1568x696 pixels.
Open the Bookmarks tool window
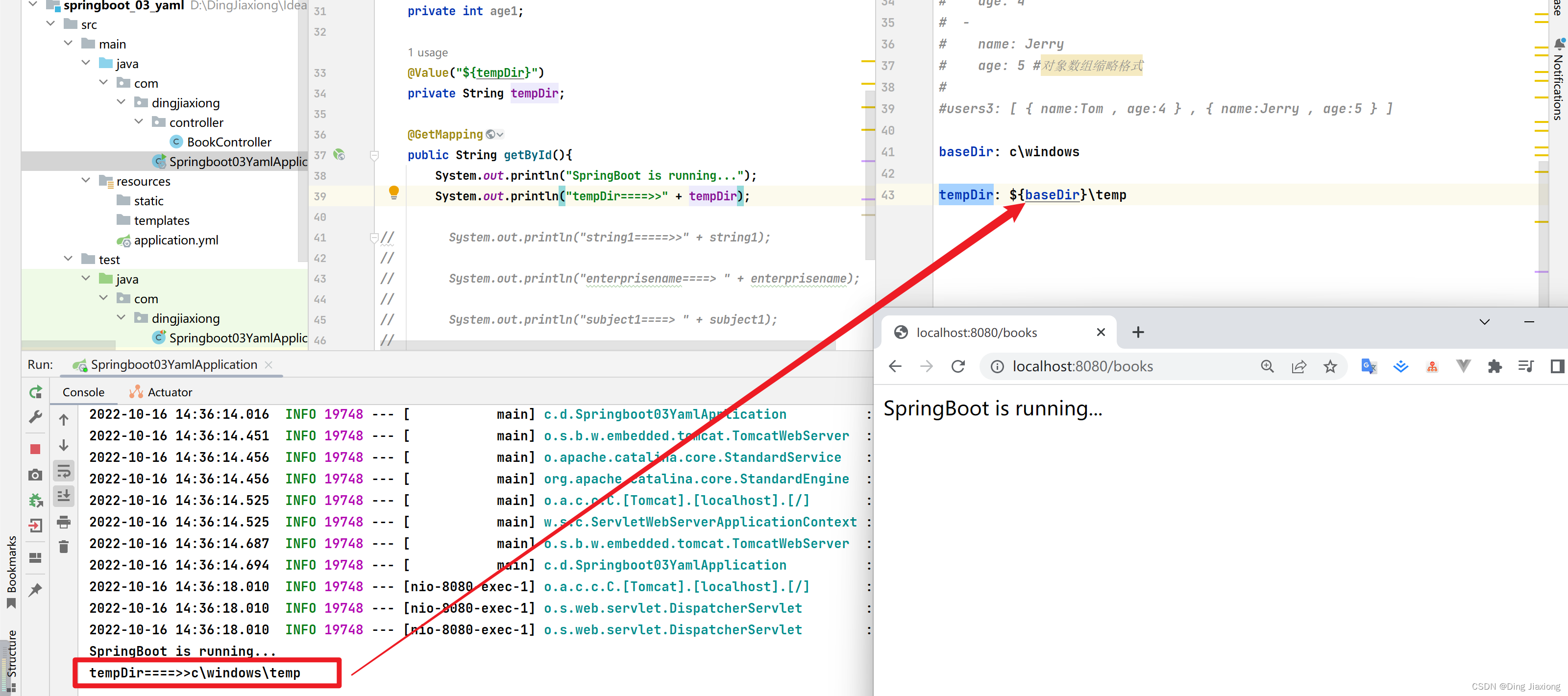coord(11,571)
